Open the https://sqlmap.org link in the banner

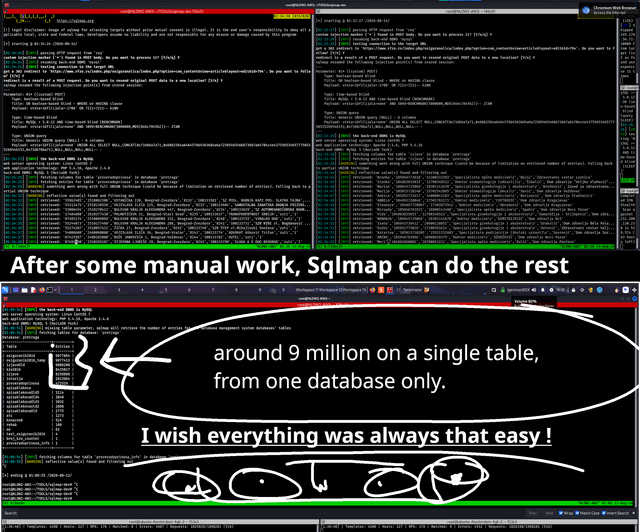click(x=75, y=20)
